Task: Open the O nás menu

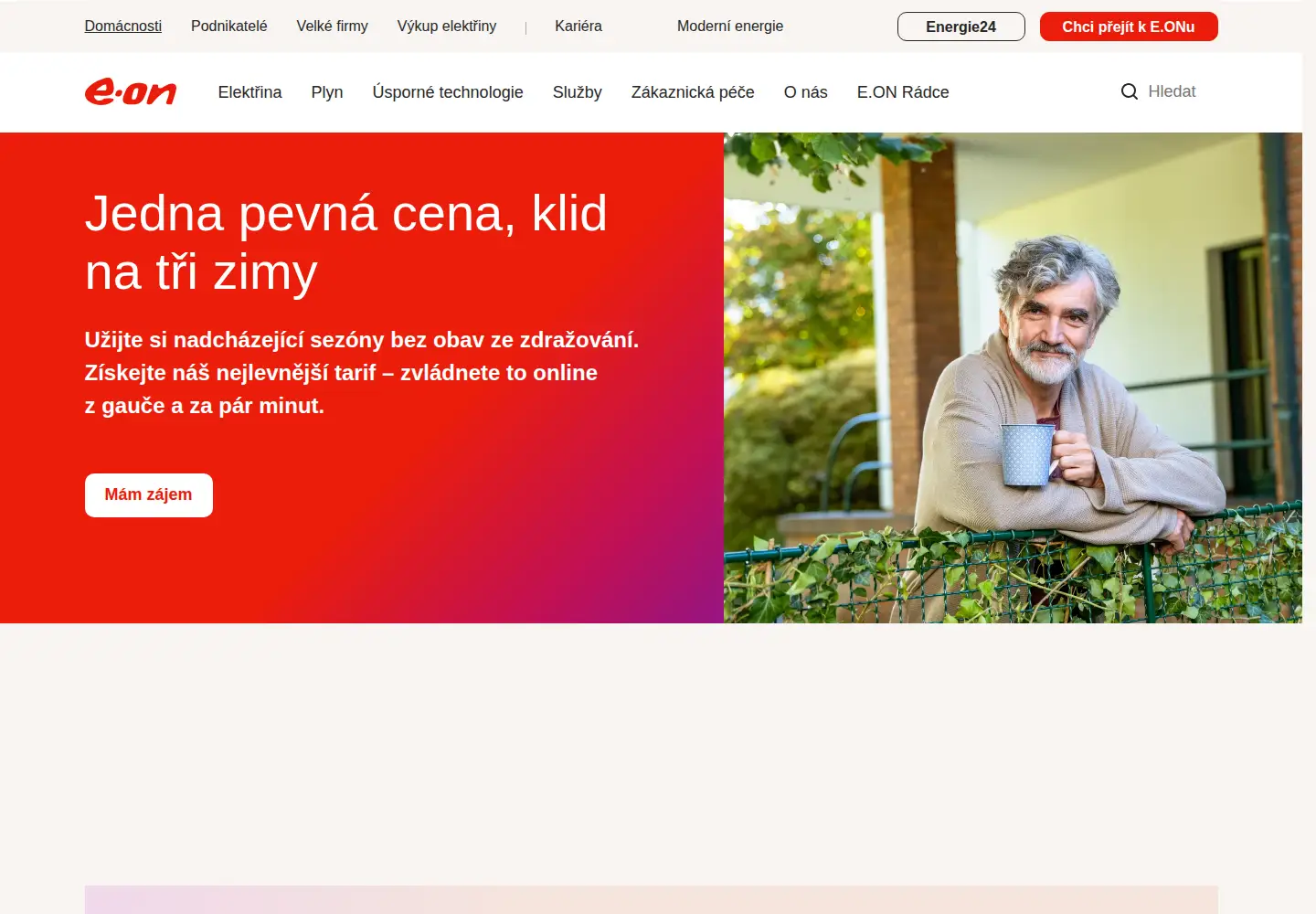Action: (806, 92)
